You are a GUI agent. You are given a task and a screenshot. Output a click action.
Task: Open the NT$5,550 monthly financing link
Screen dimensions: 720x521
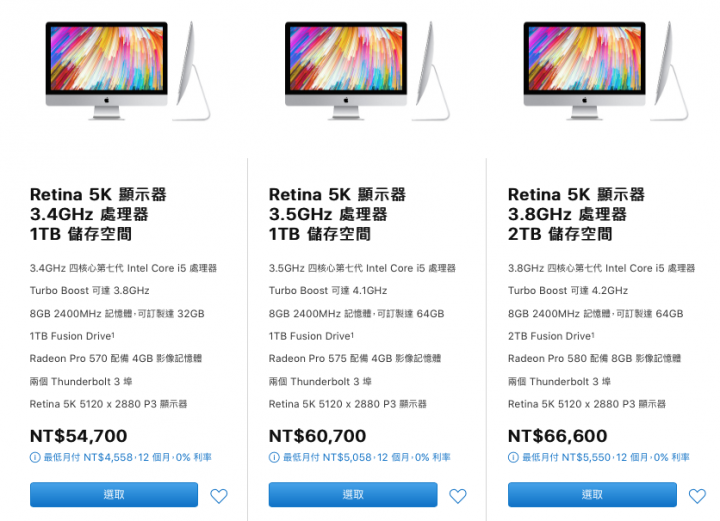pos(606,457)
